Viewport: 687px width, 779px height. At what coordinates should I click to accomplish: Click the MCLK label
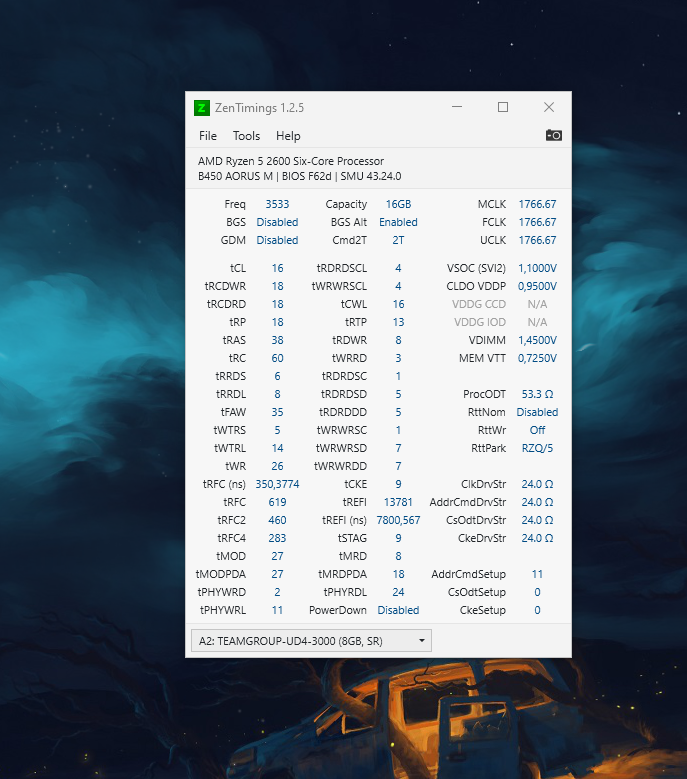pos(491,204)
